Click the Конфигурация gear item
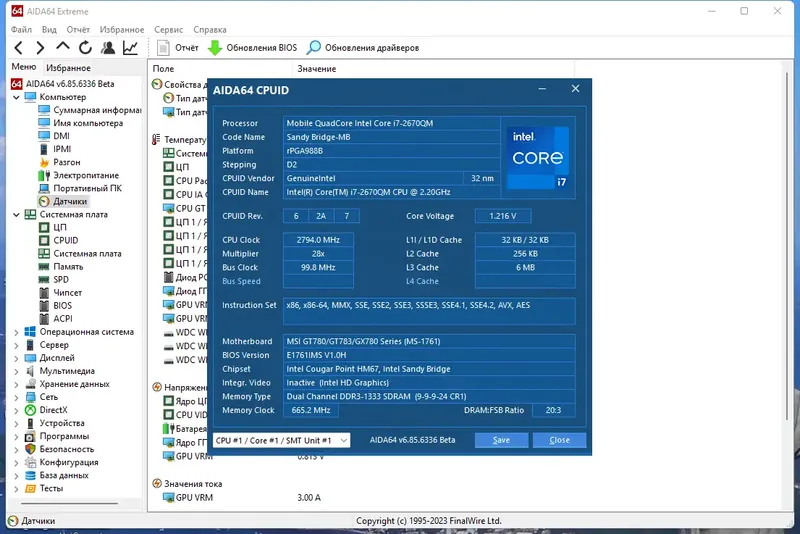Image resolution: width=800 pixels, height=534 pixels. coord(62,462)
